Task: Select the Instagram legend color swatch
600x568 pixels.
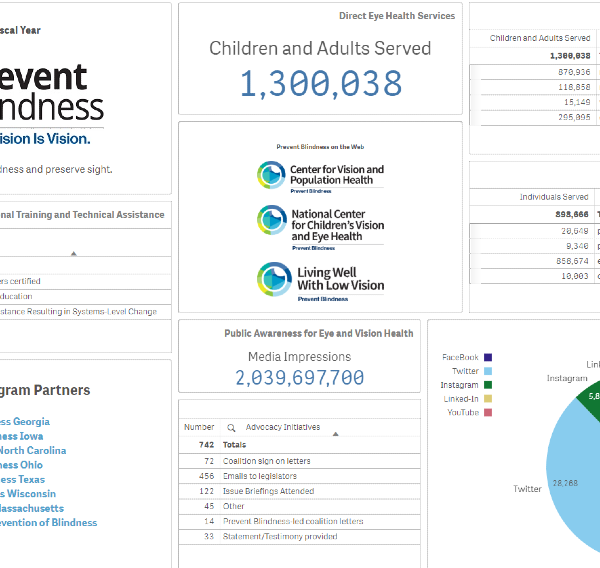Action: [x=488, y=385]
